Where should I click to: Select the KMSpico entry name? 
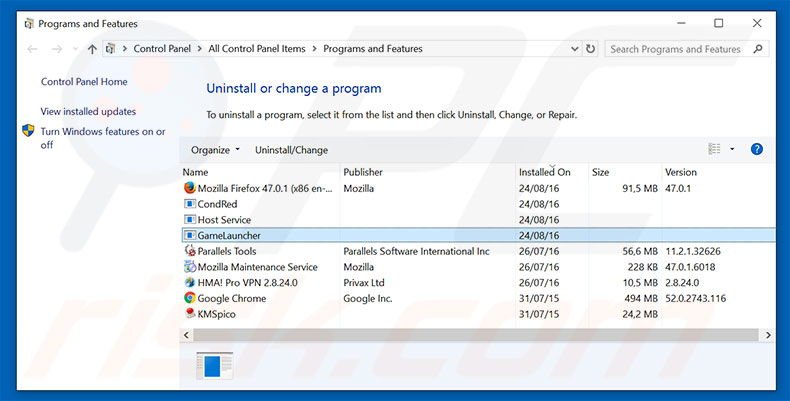217,313
